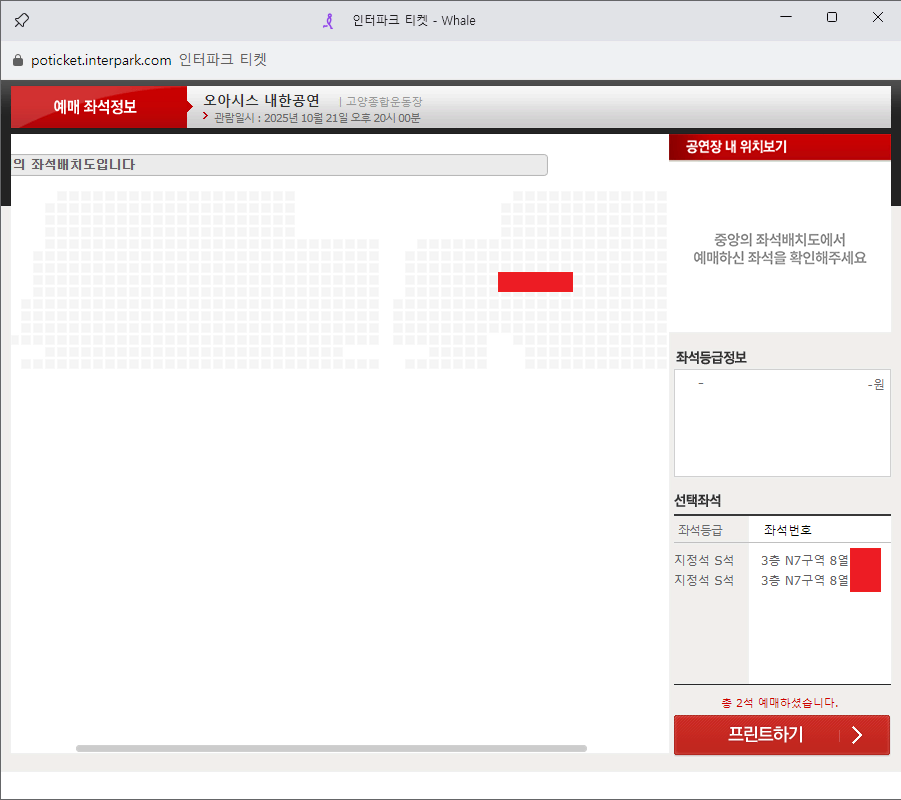The image size is (901, 800).
Task: Click the 중앙의 좌석배치도에서 instruction text
Action: [780, 239]
